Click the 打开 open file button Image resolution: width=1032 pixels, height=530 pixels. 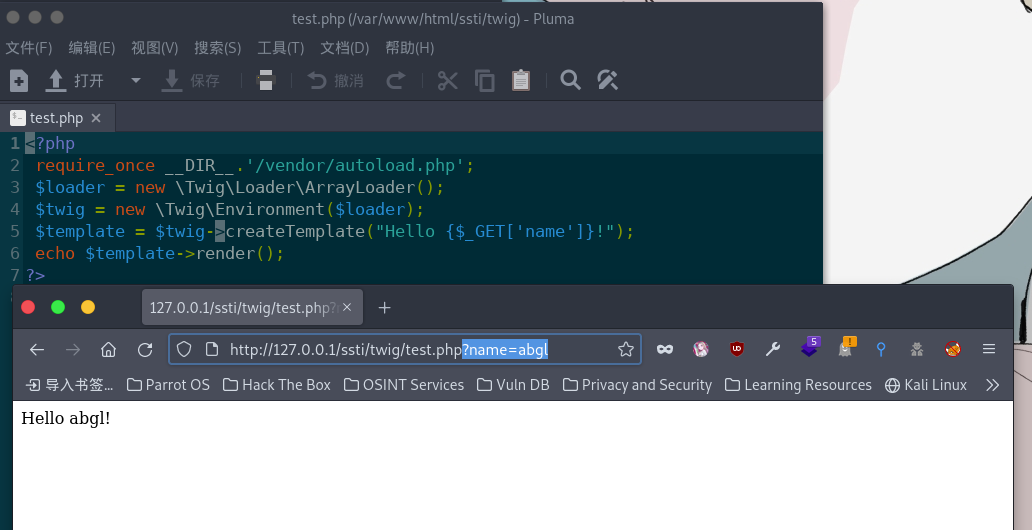point(77,81)
